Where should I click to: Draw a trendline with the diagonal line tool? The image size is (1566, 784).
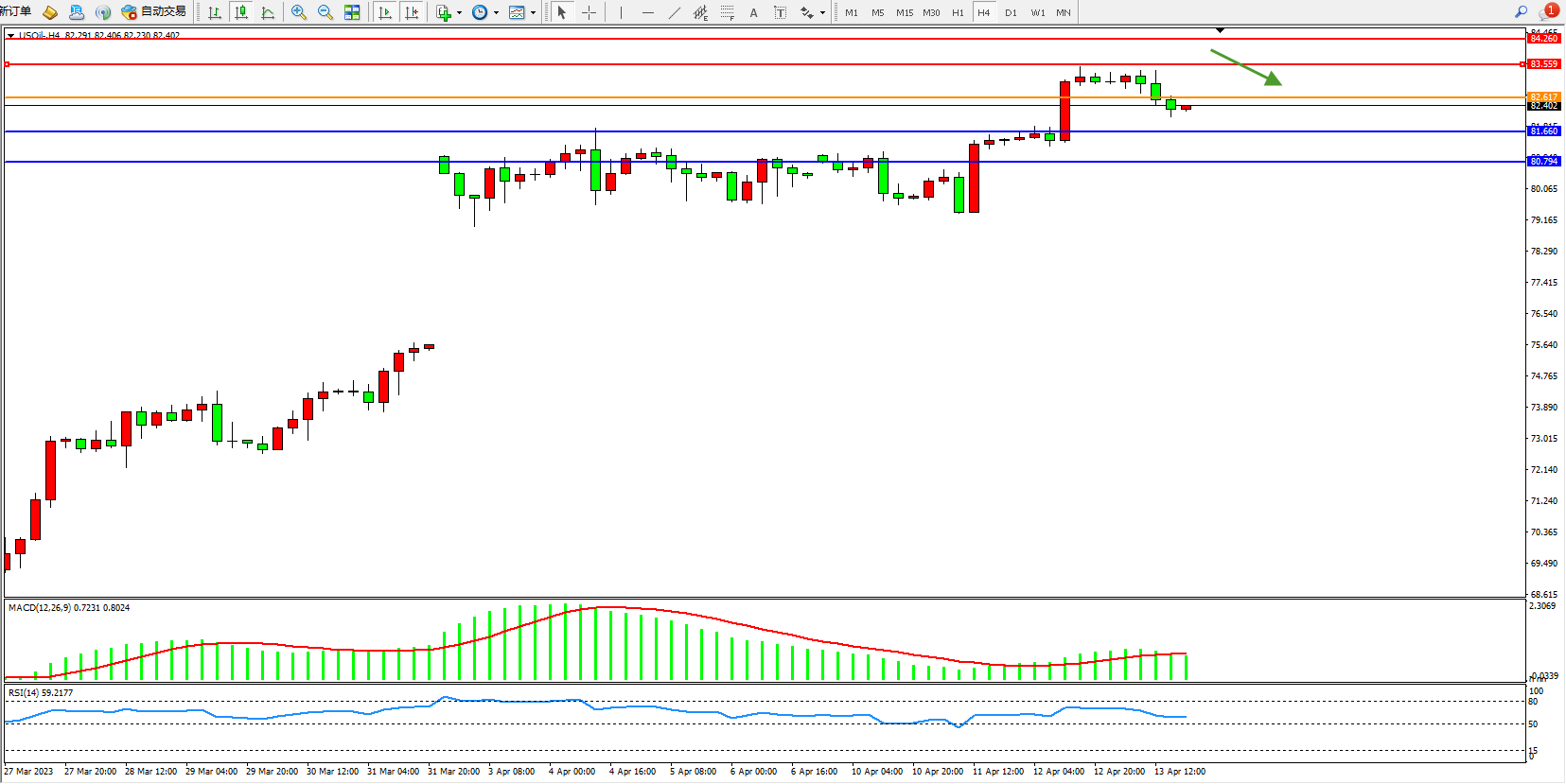click(x=674, y=12)
